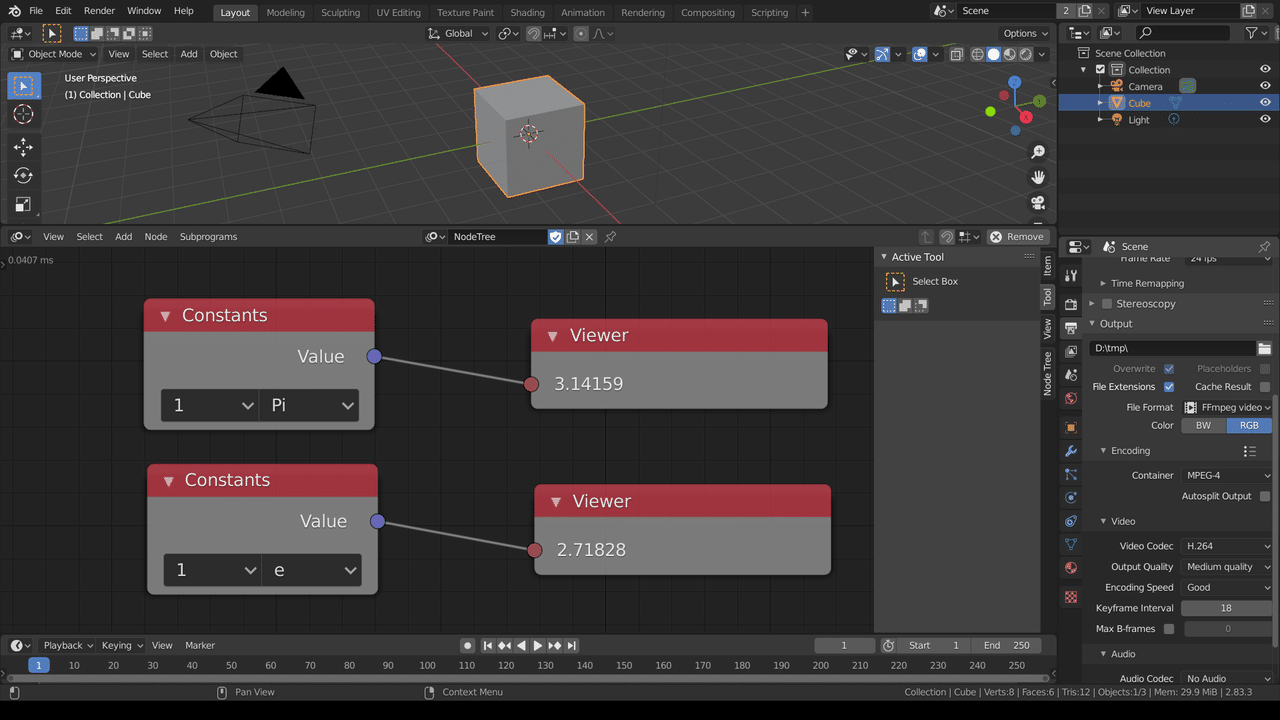
Task: Activate the Move tool
Action: coord(23,147)
